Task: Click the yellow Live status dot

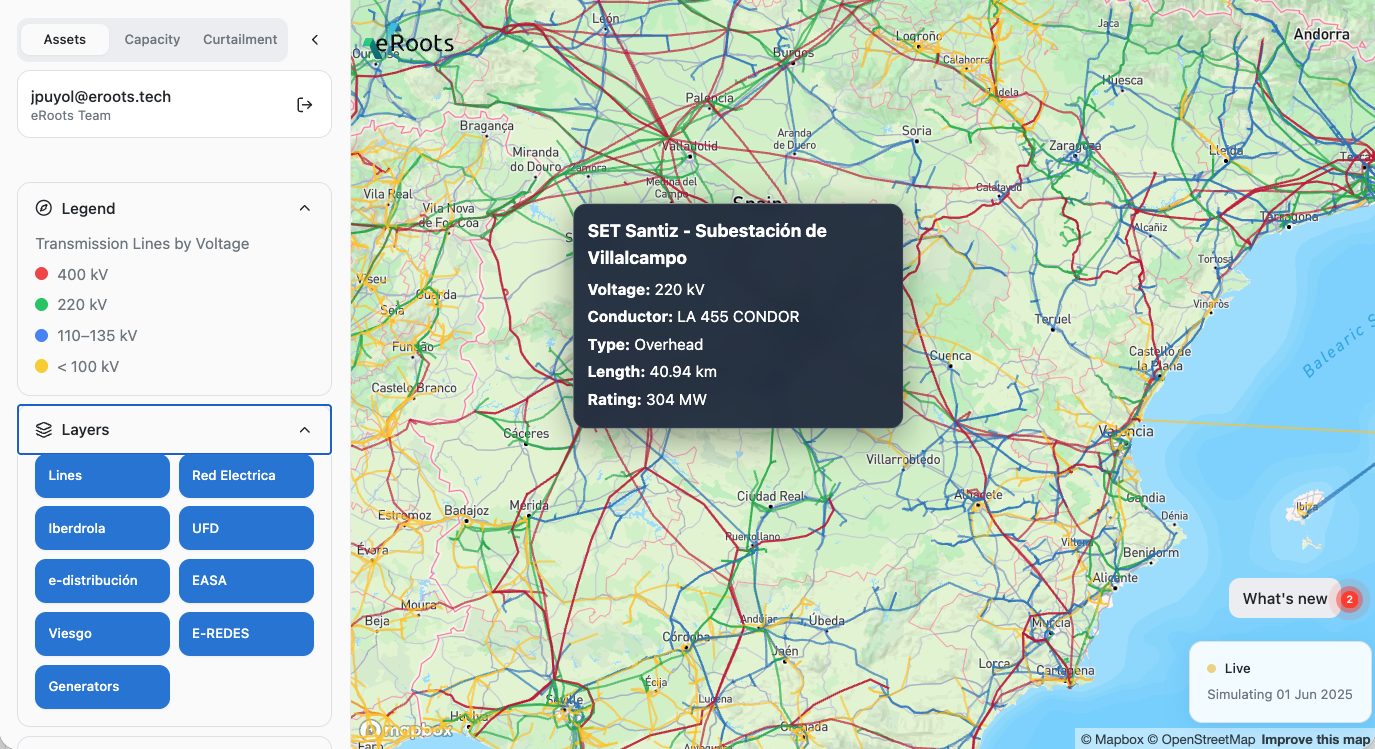Action: [x=1211, y=668]
